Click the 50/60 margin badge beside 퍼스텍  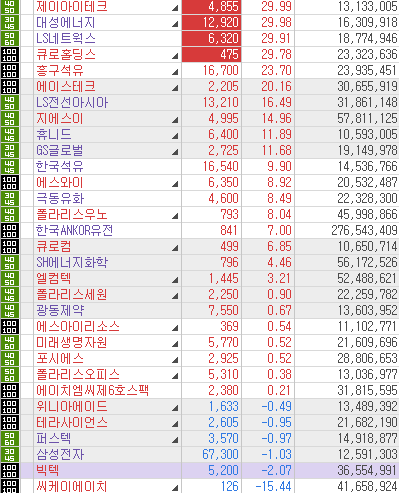[x=10, y=439]
